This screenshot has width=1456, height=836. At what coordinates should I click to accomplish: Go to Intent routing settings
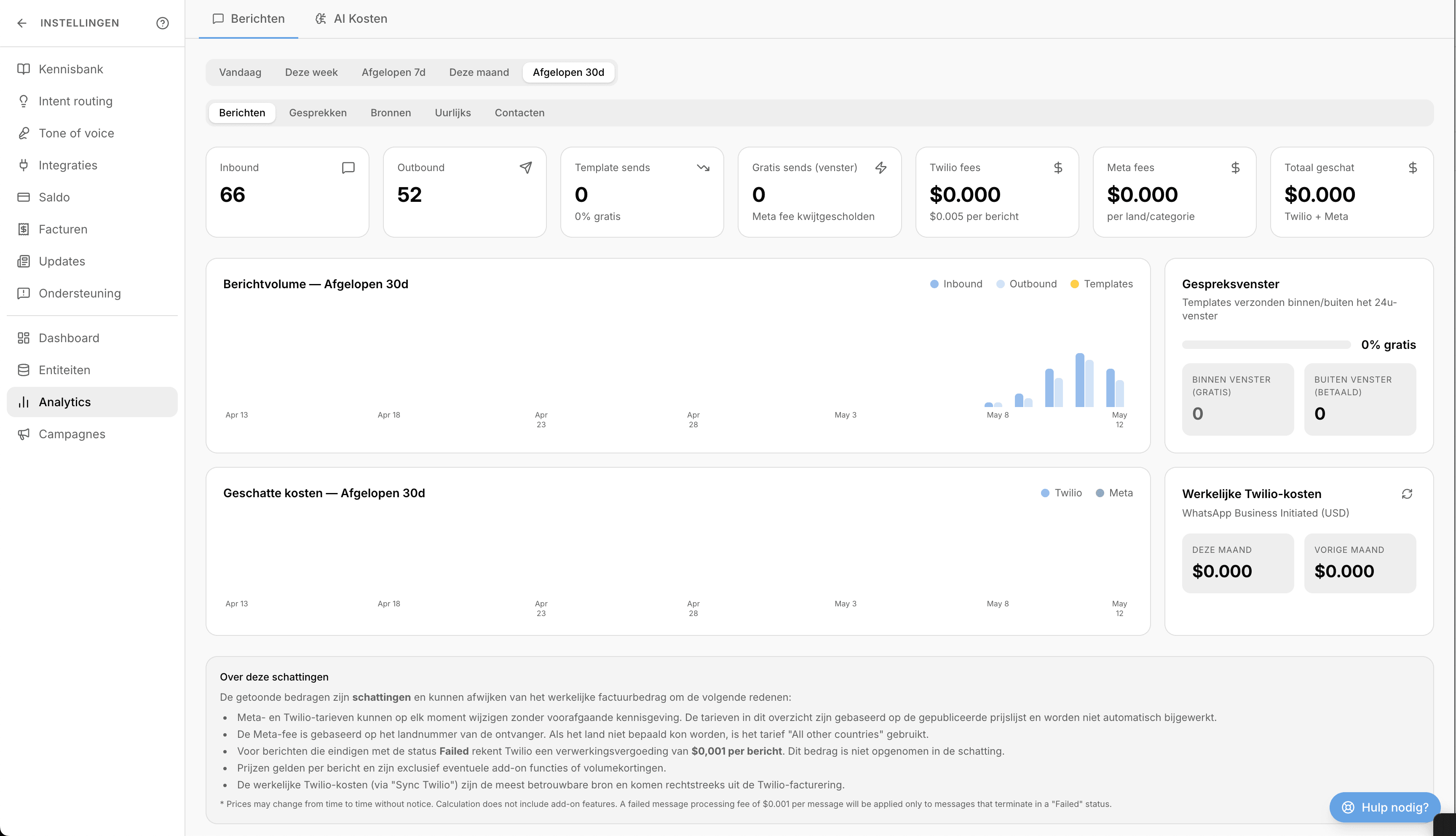pyautogui.click(x=92, y=101)
